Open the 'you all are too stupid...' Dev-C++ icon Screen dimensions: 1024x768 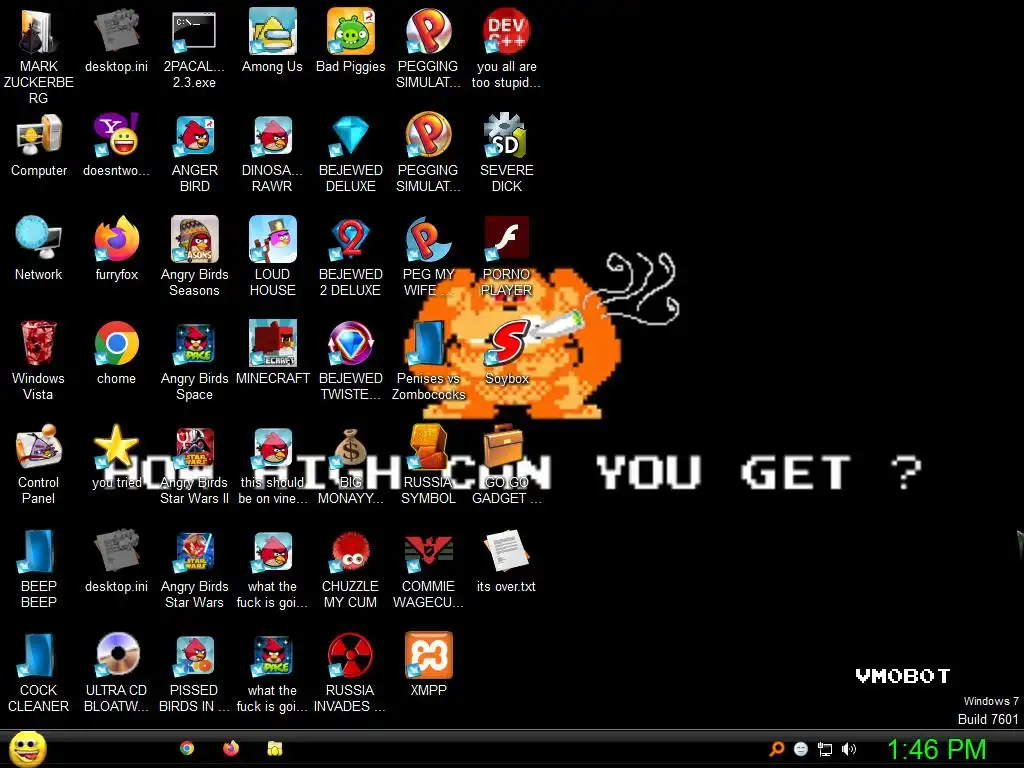[x=506, y=31]
